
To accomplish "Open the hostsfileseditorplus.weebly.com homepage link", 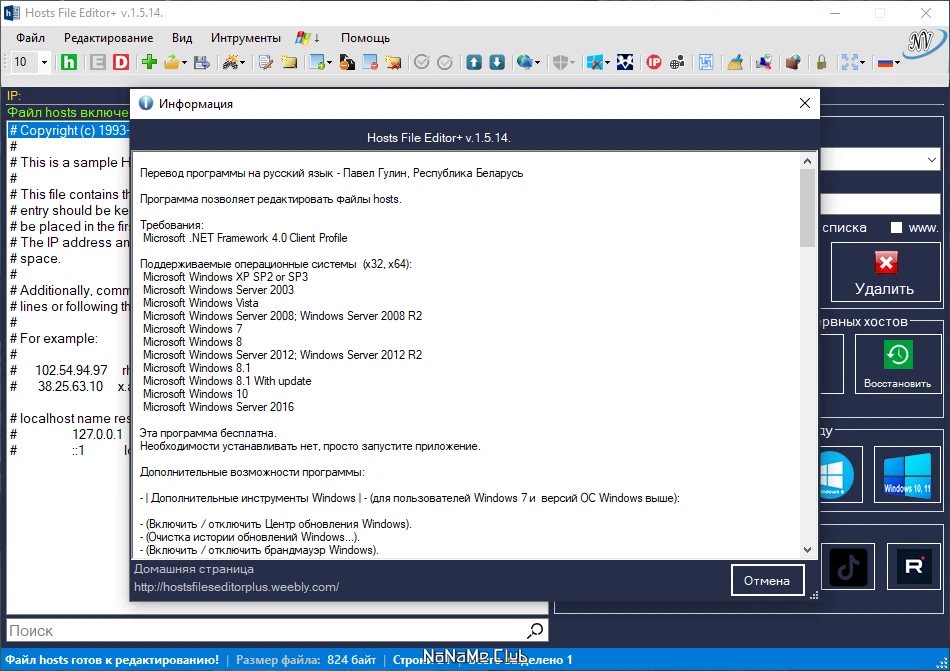I will tap(236, 587).
